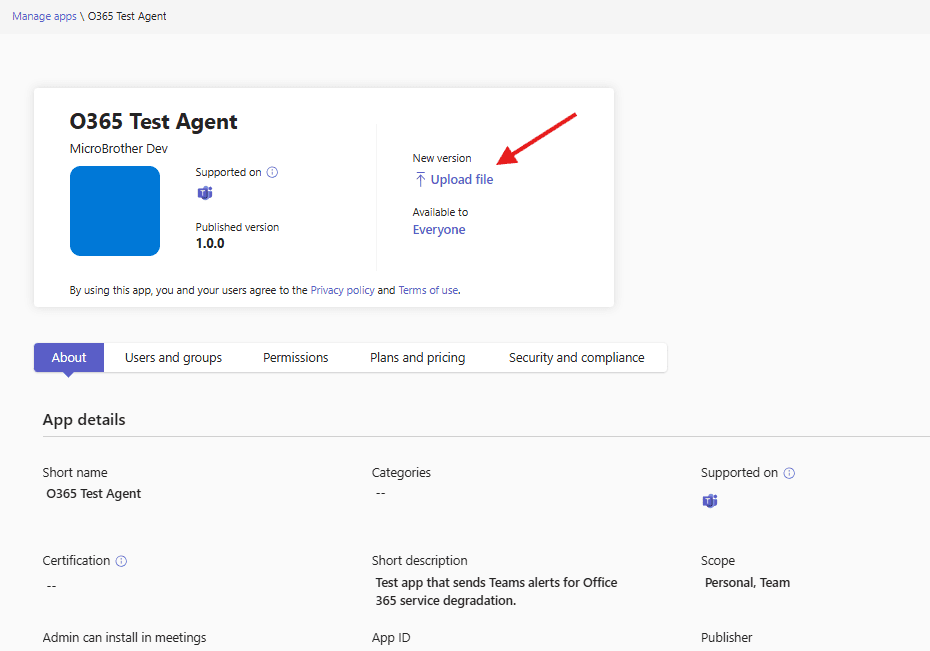Click the info icon beside Supported on in the app card
This screenshot has height=651, width=930.
click(x=272, y=172)
